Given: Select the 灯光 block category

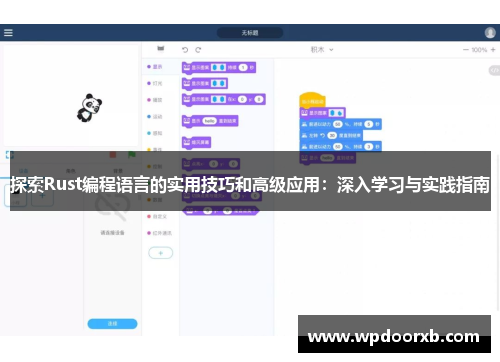Looking at the screenshot, I should point(155,83).
